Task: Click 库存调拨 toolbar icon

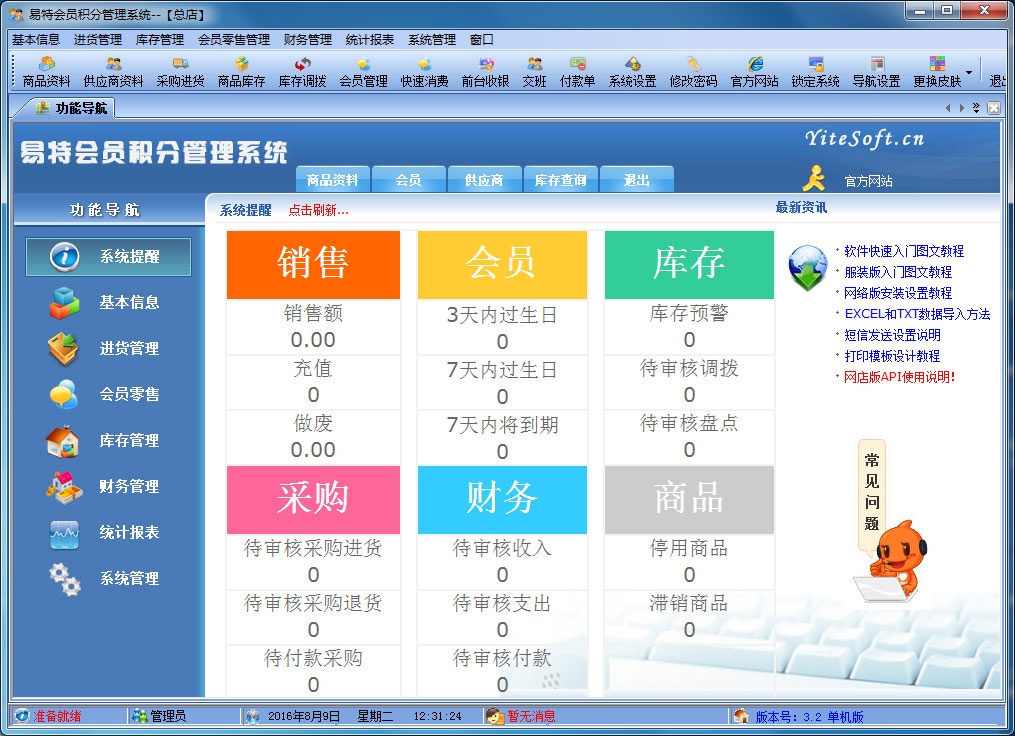Action: pyautogui.click(x=302, y=72)
